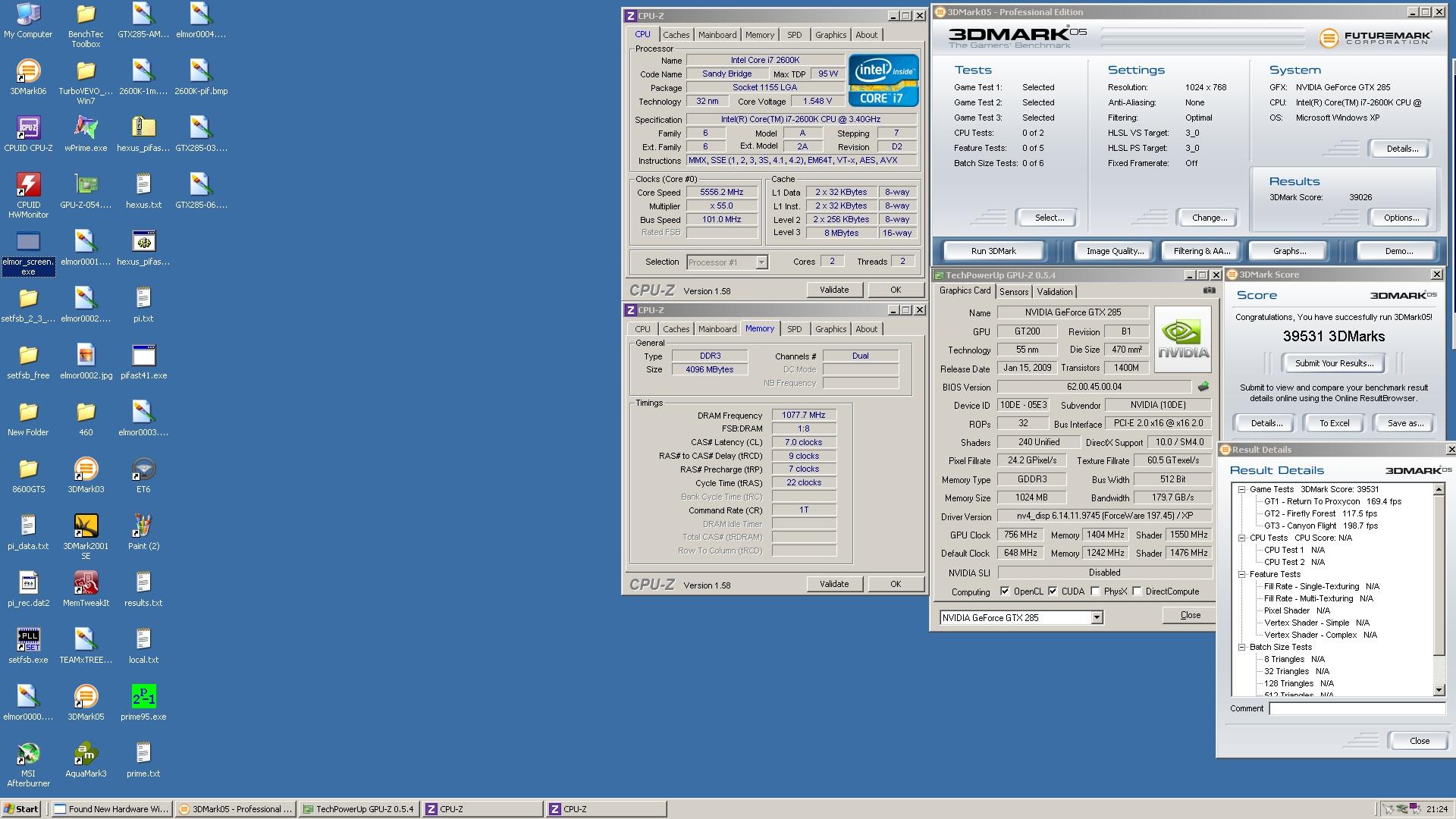Toggle DirectCompute checkbox in GPU-Z

pos(1137,591)
